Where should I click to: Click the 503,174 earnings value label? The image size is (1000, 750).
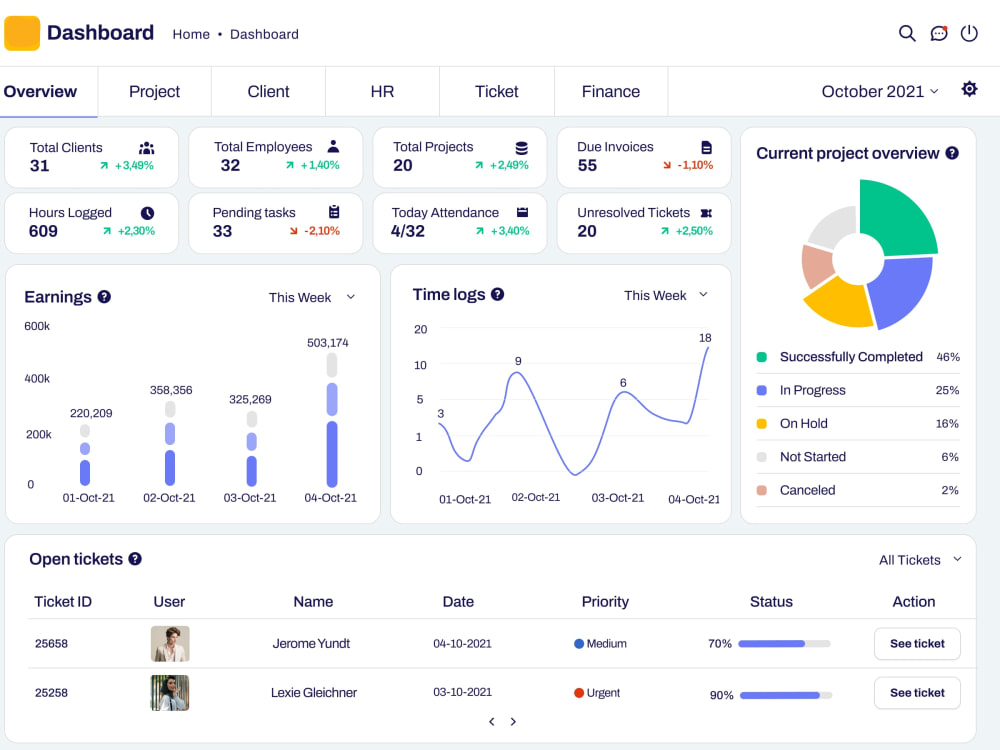coord(328,343)
